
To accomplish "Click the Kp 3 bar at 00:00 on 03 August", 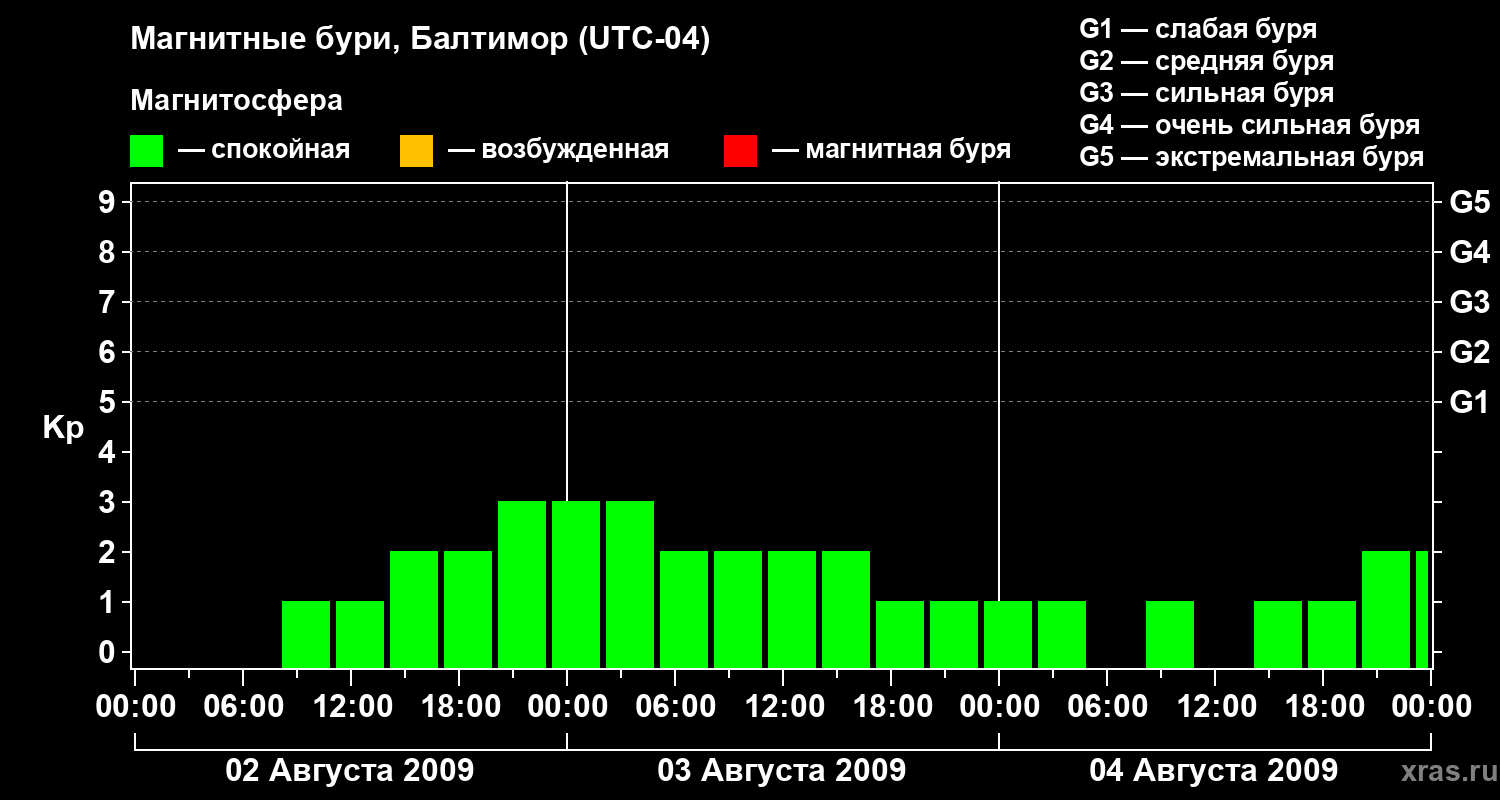I will click(576, 584).
